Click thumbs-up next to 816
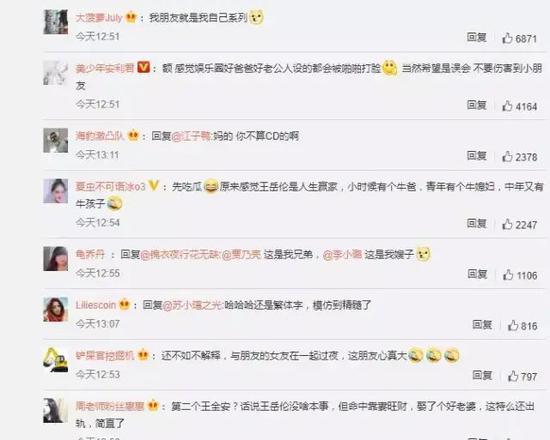The width and height of the screenshot is (550, 440). [x=513, y=325]
